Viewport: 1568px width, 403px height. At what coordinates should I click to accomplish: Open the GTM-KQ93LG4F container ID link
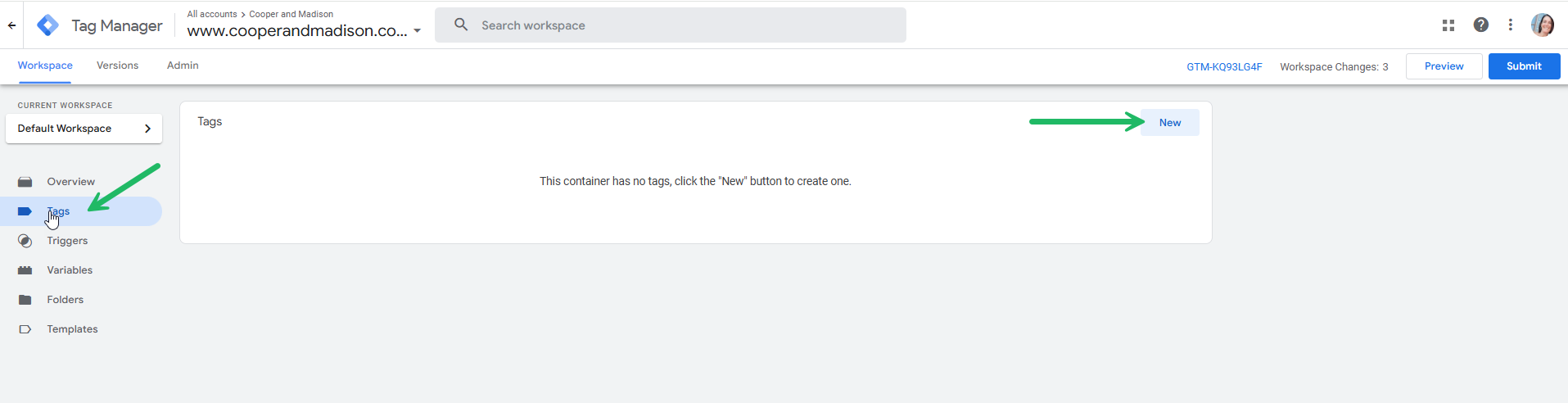[1224, 67]
